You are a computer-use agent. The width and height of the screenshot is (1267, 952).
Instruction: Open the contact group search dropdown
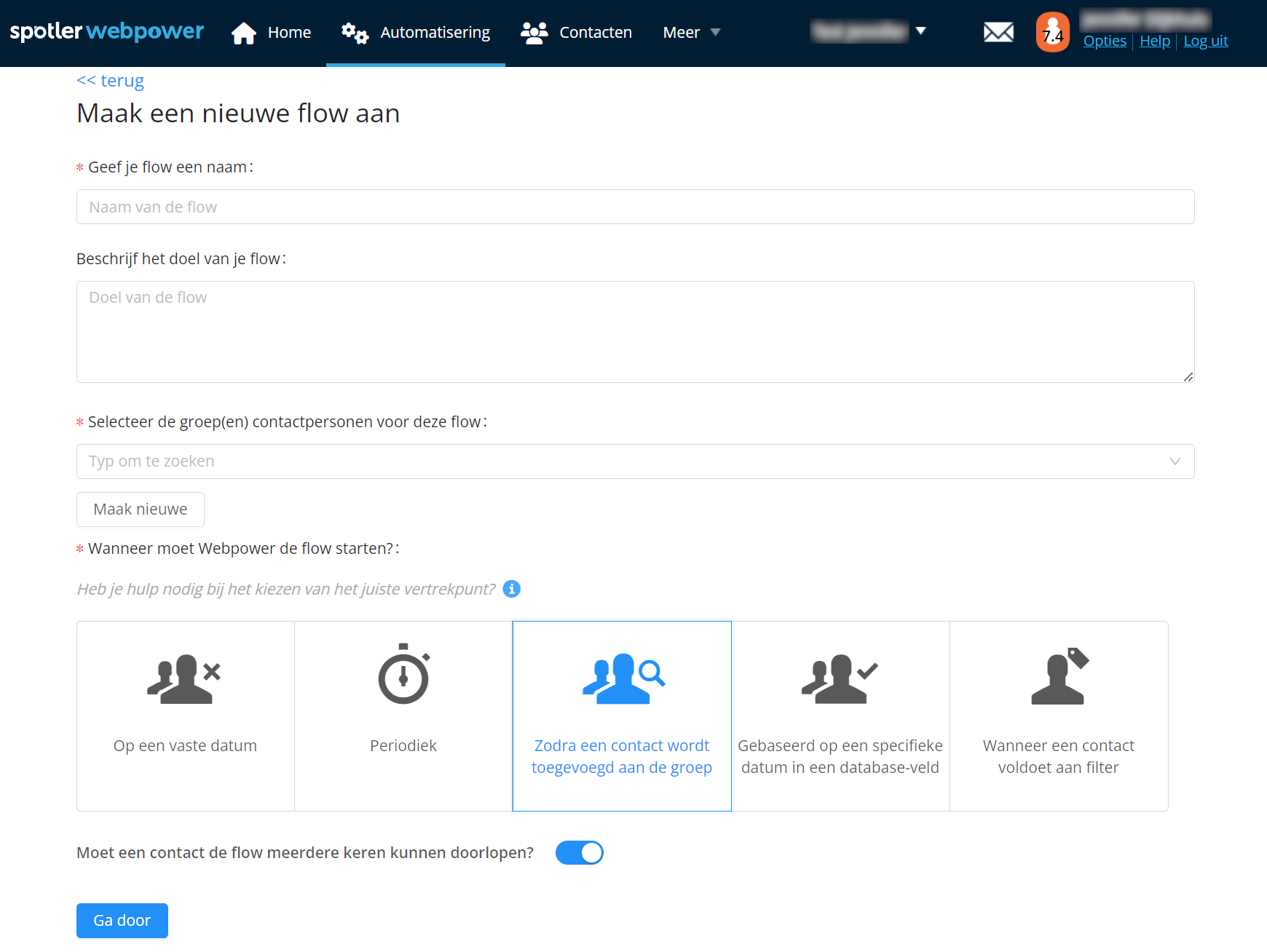[635, 461]
